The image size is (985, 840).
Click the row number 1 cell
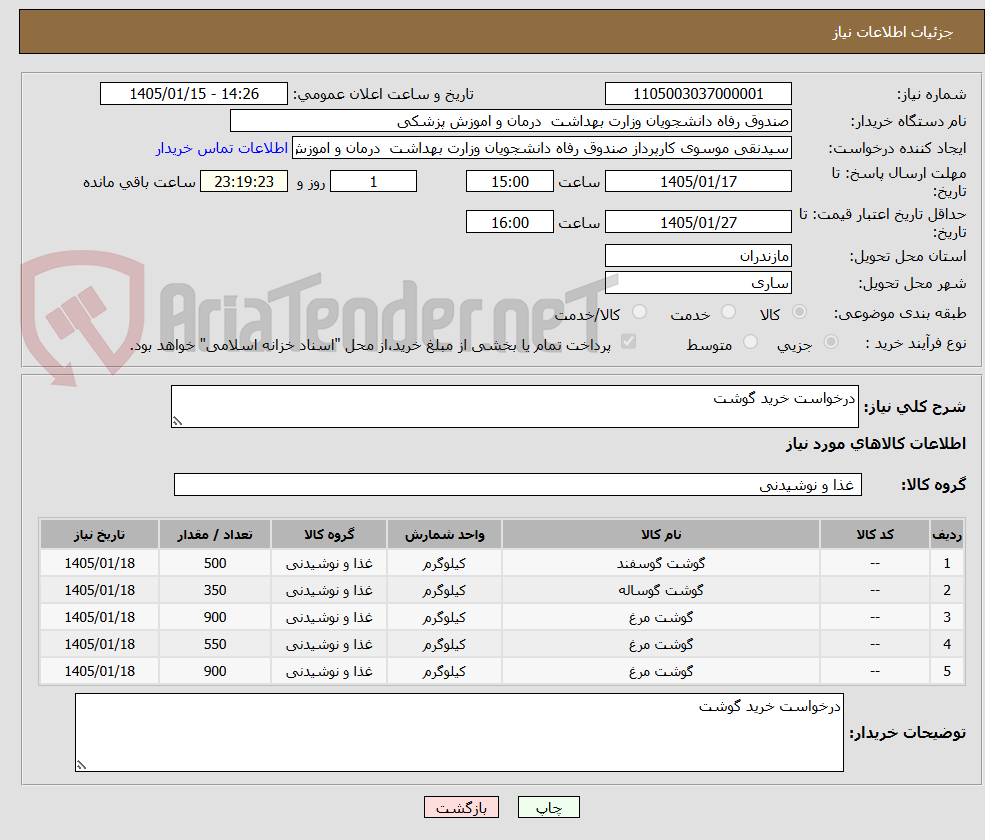click(x=947, y=564)
